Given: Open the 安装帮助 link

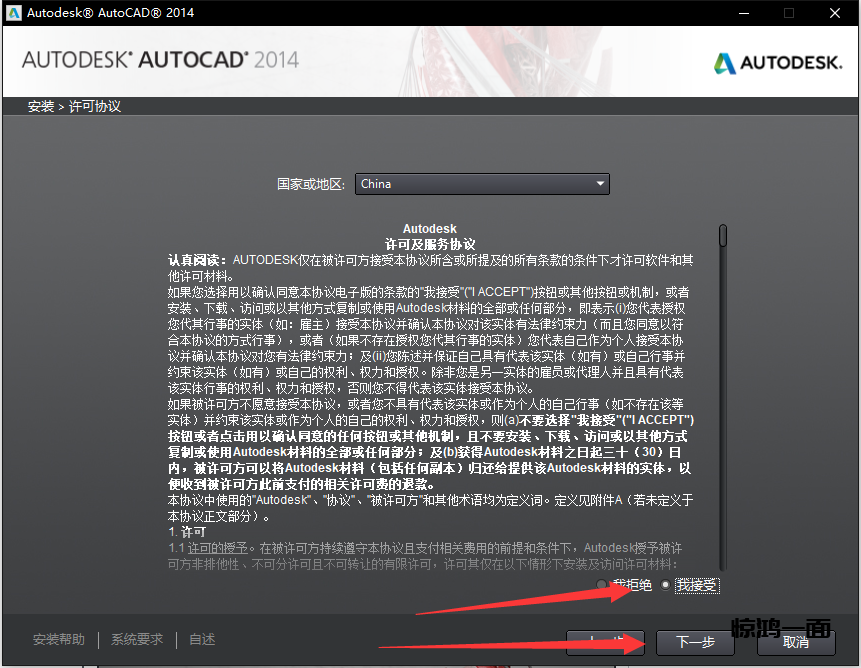Looking at the screenshot, I should tap(59, 640).
